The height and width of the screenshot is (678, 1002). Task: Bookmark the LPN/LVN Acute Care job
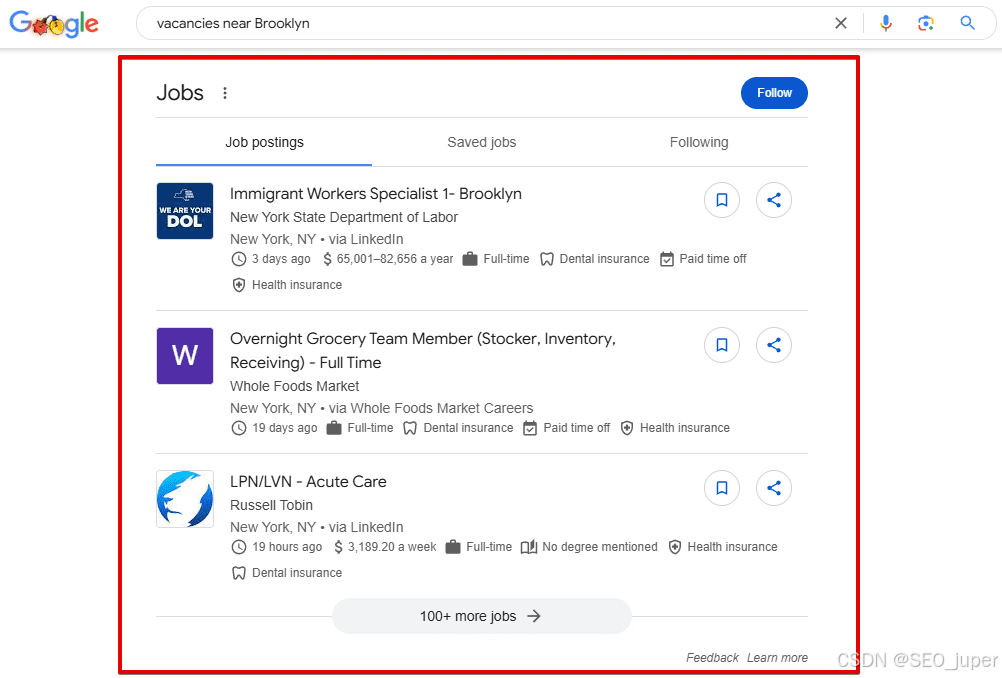pos(722,488)
